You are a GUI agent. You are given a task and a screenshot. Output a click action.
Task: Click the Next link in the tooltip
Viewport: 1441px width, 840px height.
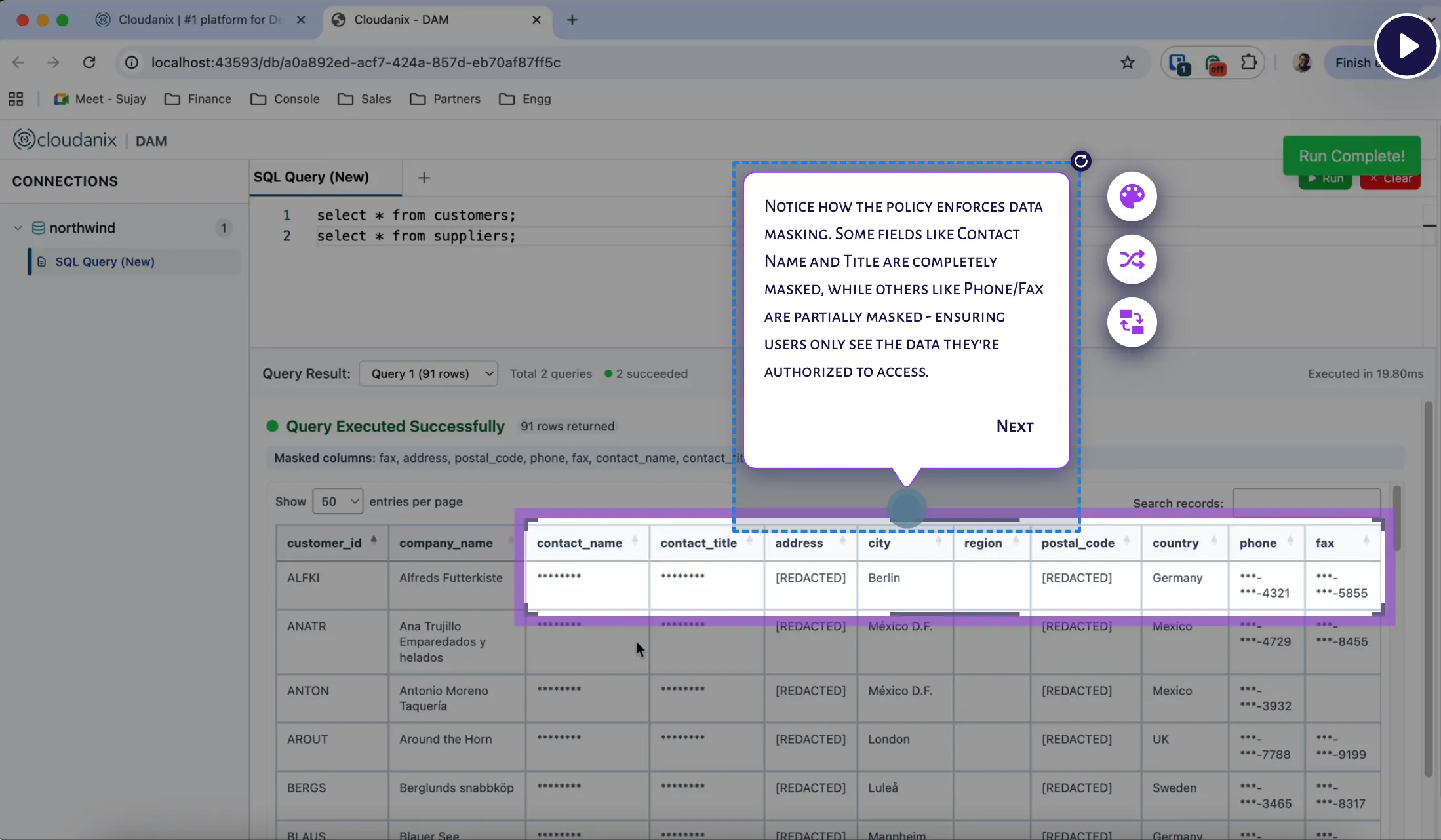coord(1014,426)
